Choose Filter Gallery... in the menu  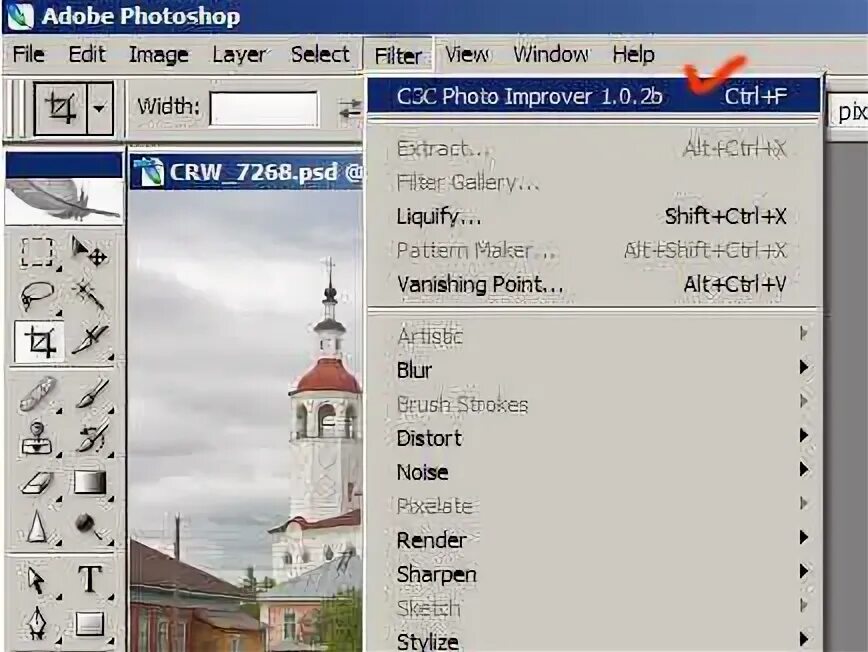[x=593, y=182]
